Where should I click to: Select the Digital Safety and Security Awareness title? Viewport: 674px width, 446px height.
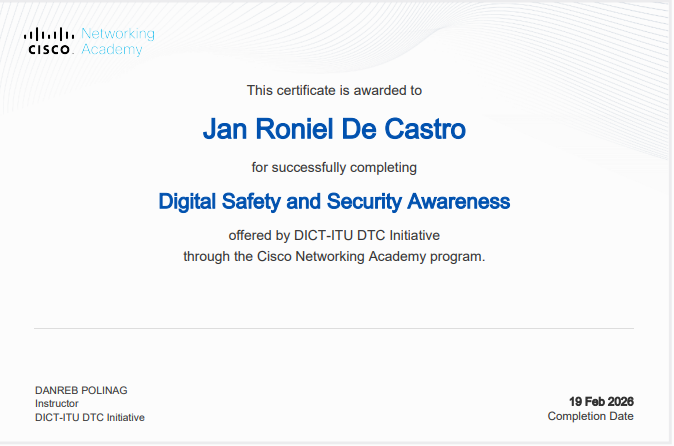334,201
